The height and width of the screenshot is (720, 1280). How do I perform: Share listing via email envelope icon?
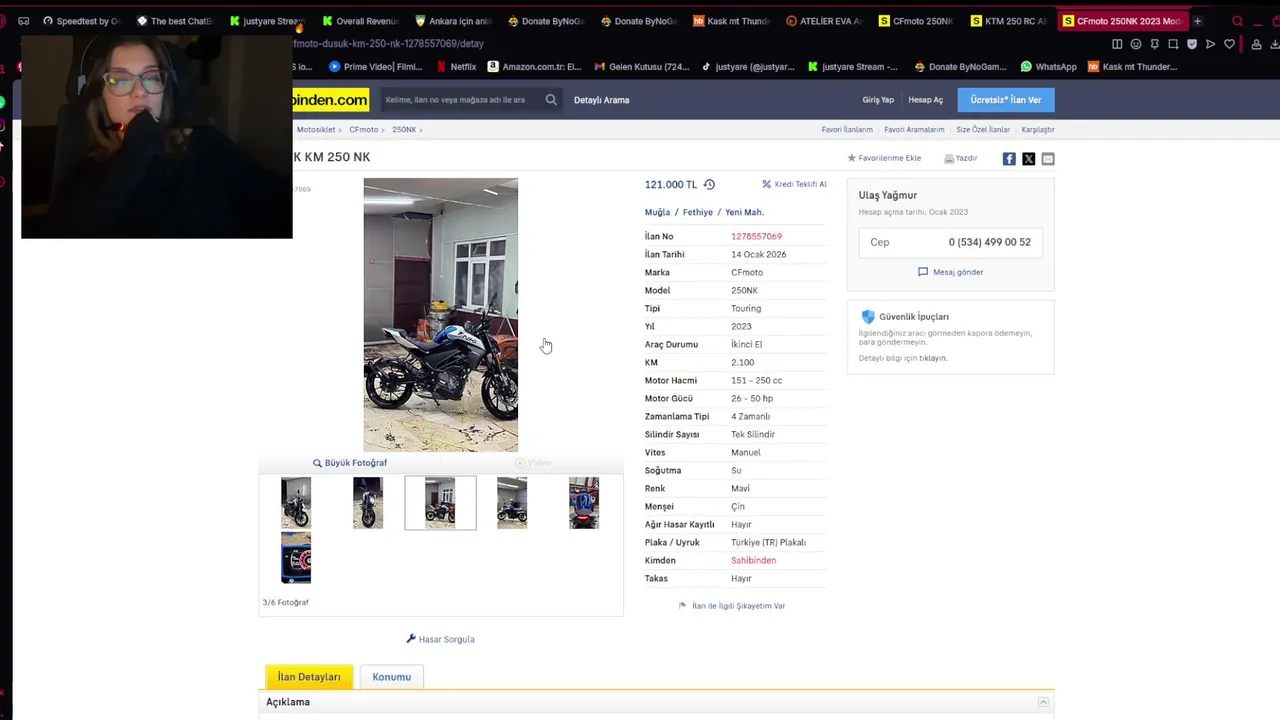pos(1048,159)
